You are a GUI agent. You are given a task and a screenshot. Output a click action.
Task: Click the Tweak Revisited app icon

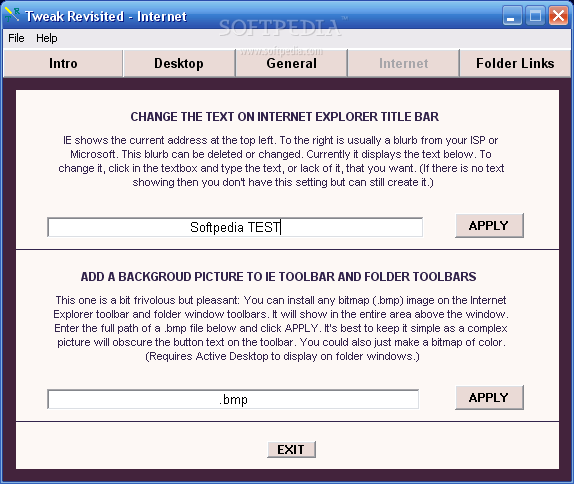tap(12, 15)
